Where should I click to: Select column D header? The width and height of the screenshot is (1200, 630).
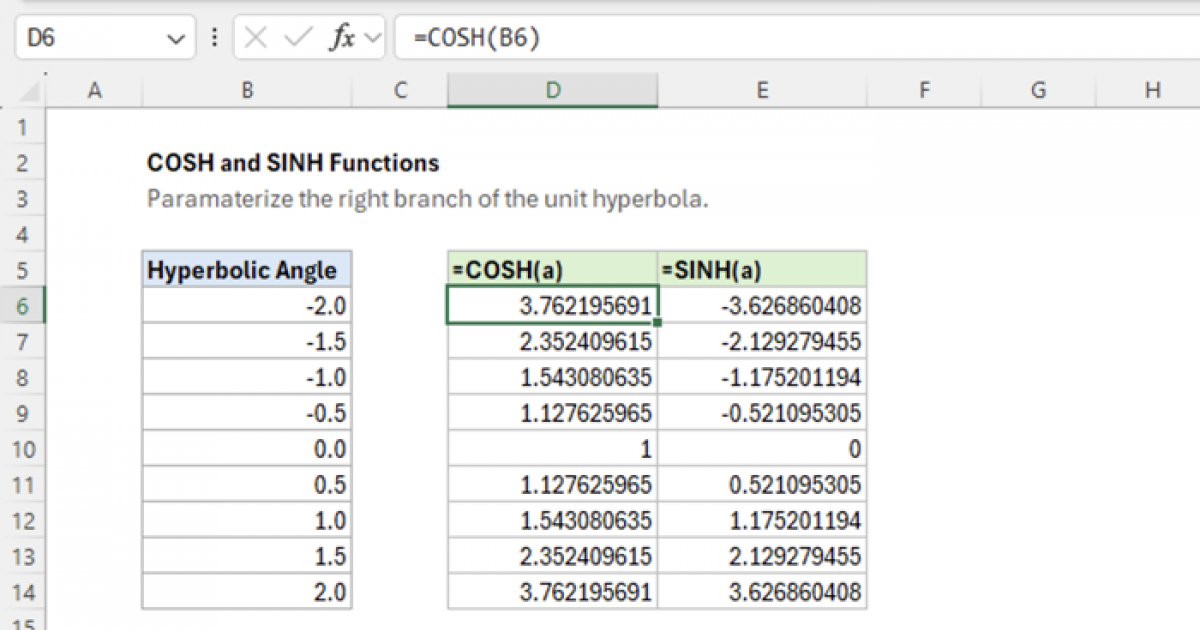(x=552, y=89)
